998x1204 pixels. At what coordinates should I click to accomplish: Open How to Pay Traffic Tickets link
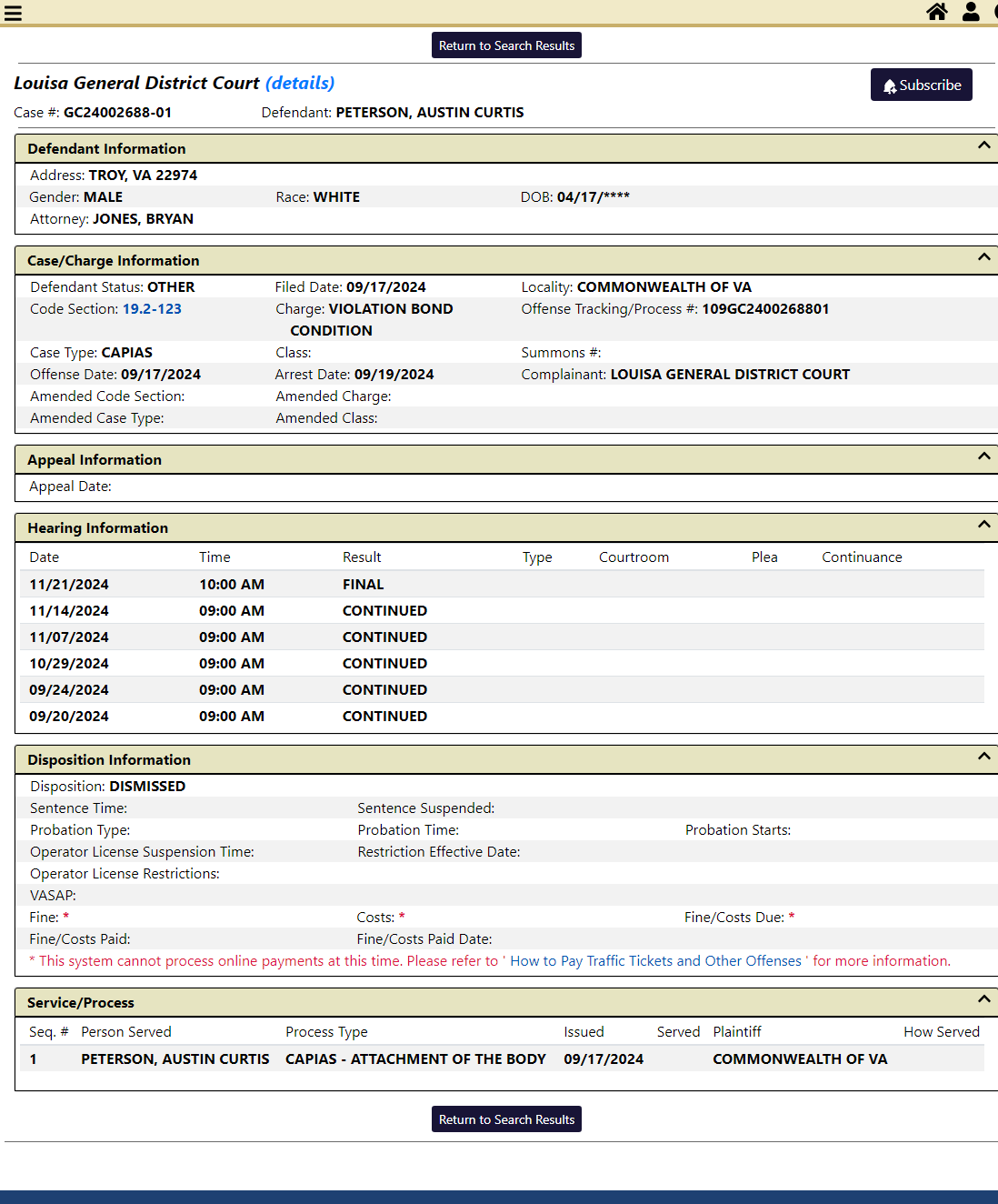(x=655, y=961)
